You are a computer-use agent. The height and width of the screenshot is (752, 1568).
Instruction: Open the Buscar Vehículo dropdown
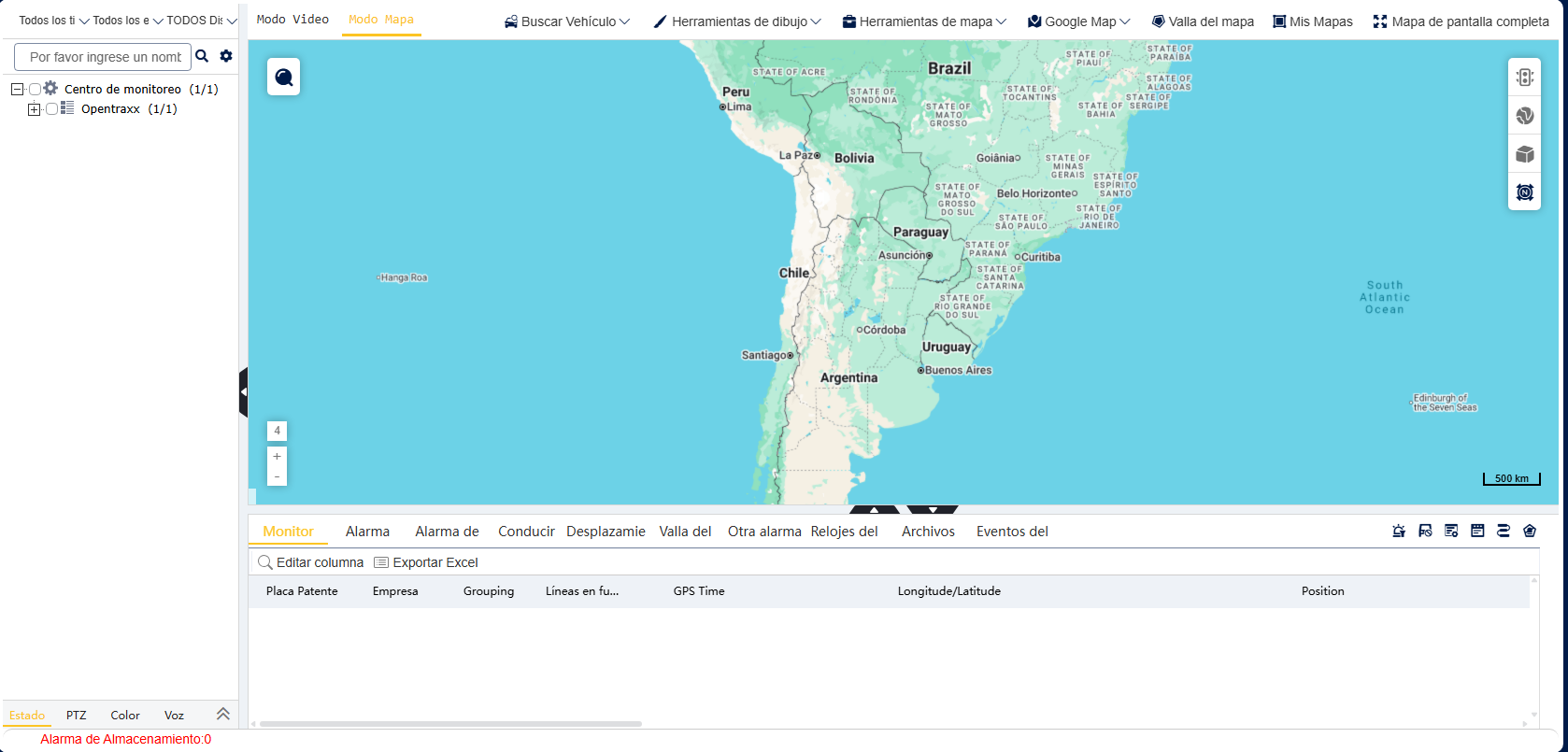pyautogui.click(x=567, y=21)
